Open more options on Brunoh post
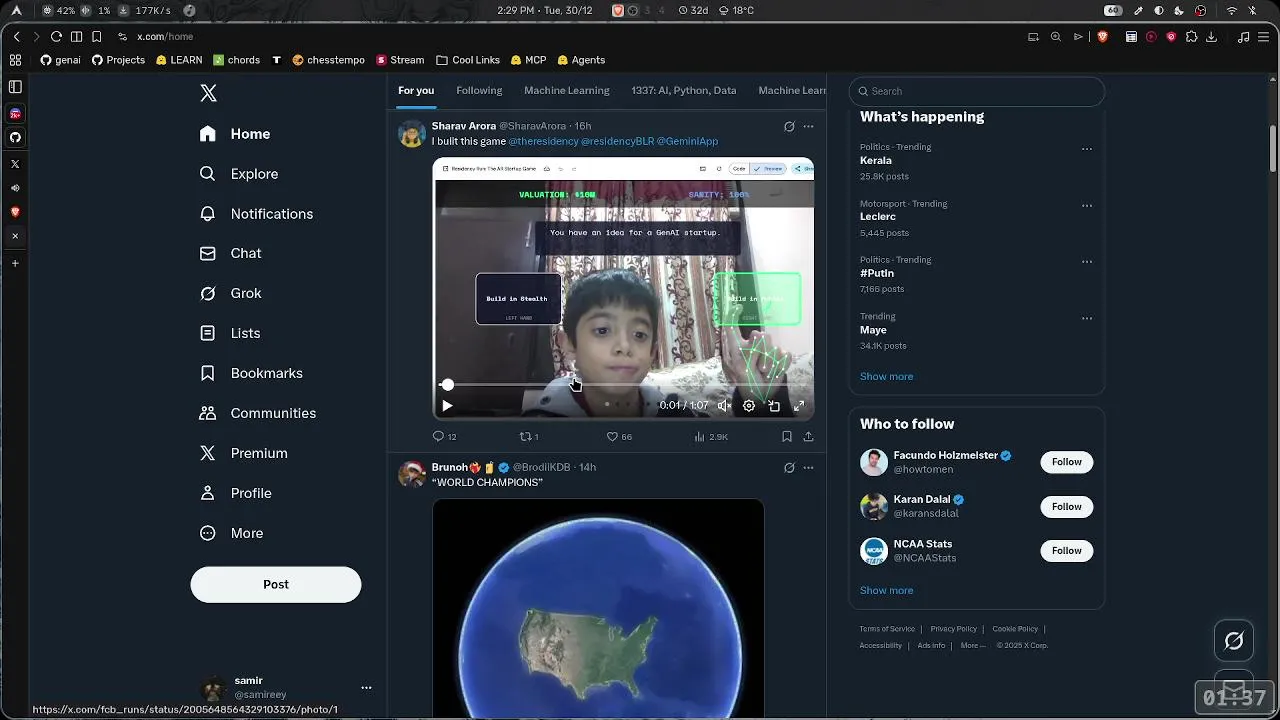Image resolution: width=1280 pixels, height=720 pixels. (808, 467)
